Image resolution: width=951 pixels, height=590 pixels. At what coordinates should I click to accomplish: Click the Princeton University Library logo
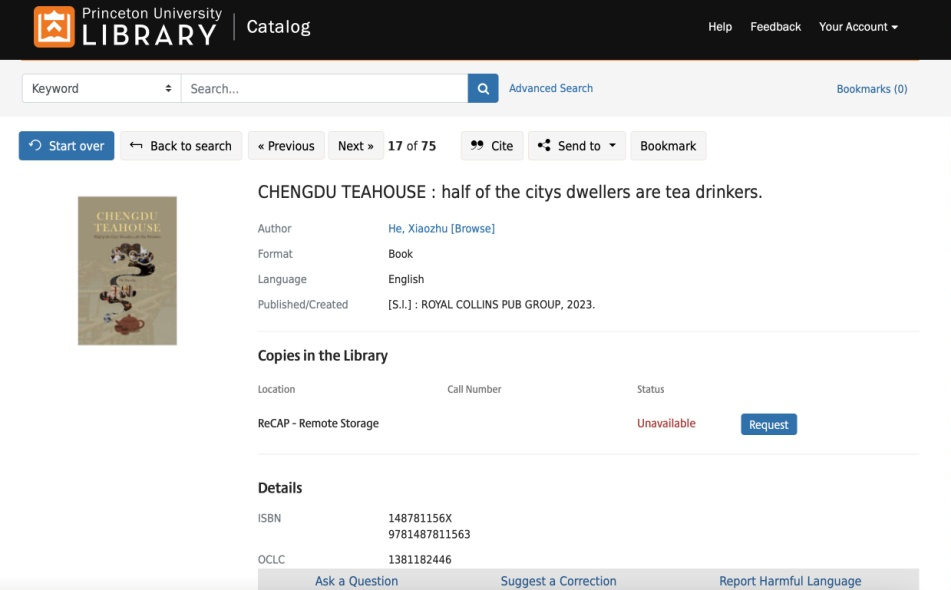(127, 27)
